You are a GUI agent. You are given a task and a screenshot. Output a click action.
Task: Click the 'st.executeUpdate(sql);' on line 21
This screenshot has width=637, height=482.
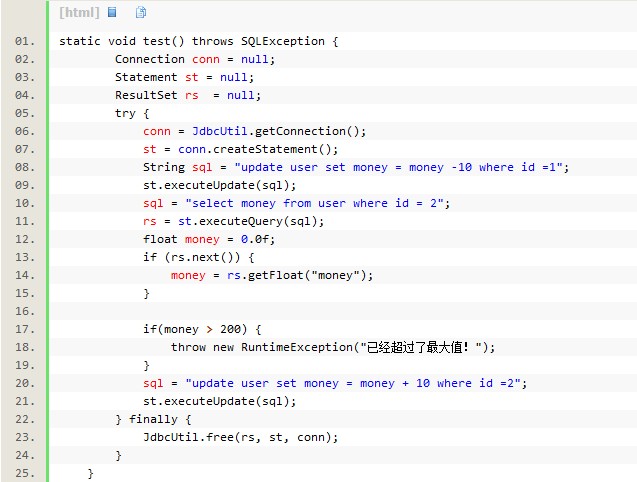[219, 401]
